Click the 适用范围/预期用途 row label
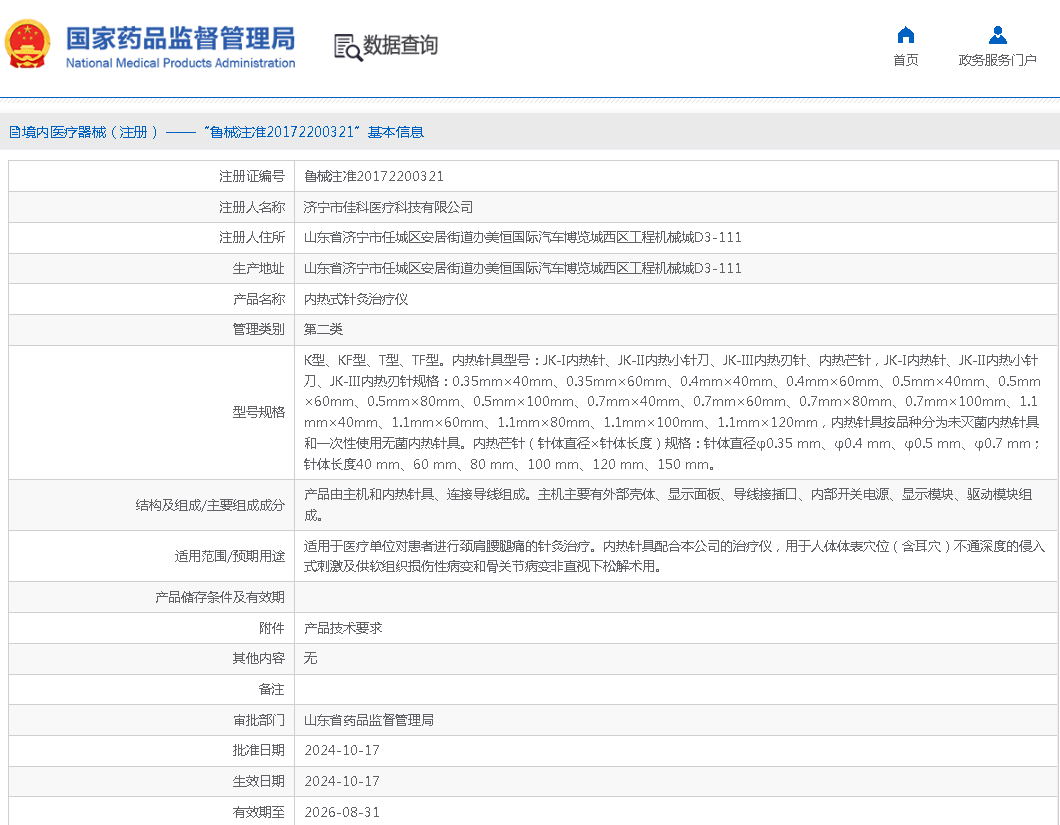Image resolution: width=1060 pixels, height=825 pixels. click(x=229, y=556)
